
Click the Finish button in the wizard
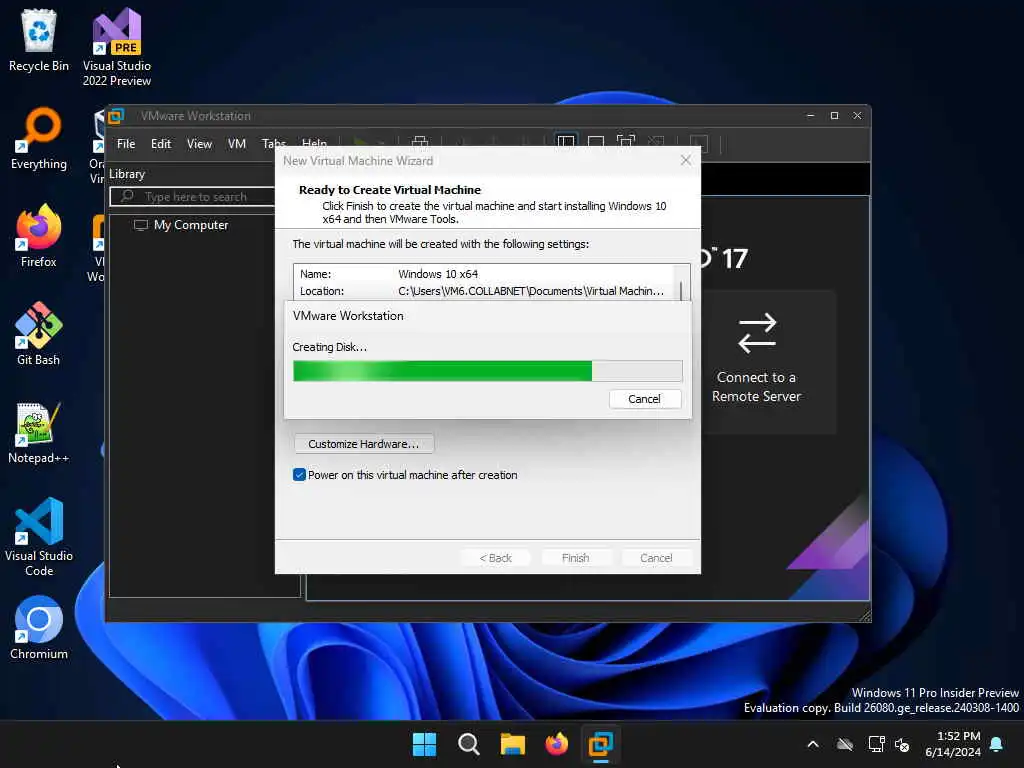click(575, 558)
